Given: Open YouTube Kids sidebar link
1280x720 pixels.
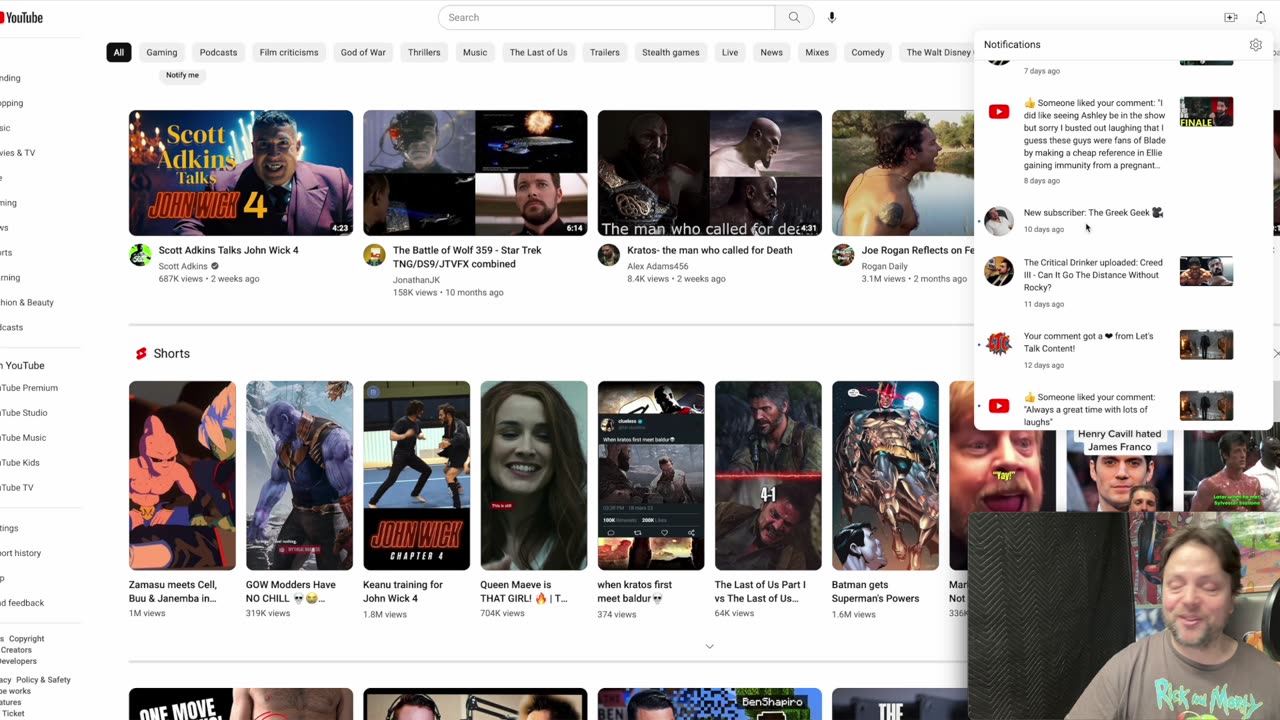Looking at the screenshot, I should pos(20,463).
